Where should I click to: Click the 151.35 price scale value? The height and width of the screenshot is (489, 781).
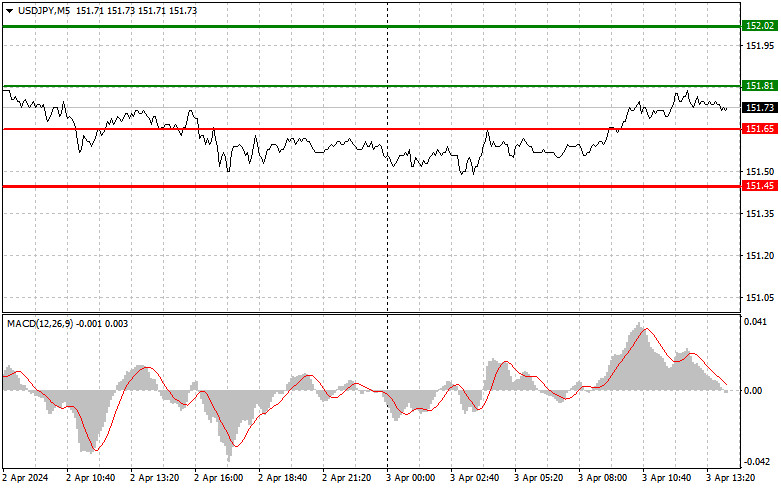click(x=760, y=214)
